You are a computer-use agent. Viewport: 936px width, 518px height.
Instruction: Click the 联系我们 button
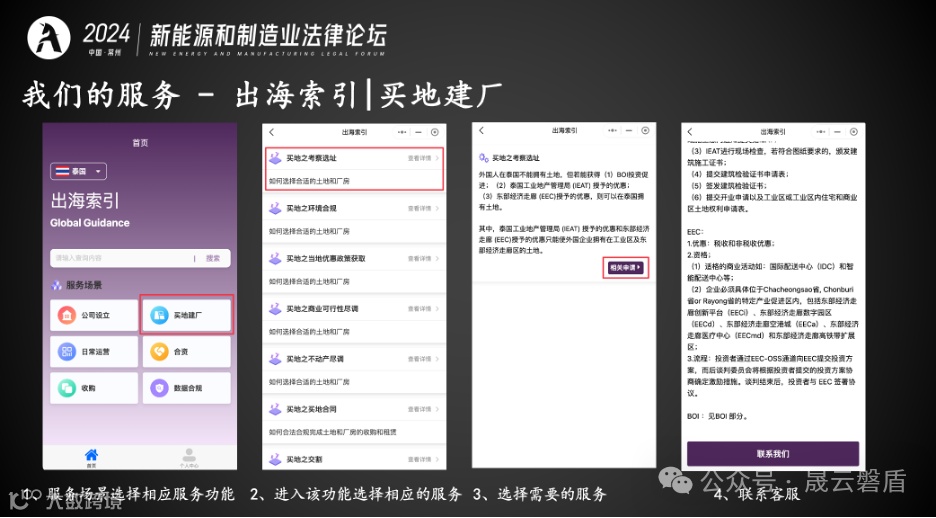pos(773,454)
